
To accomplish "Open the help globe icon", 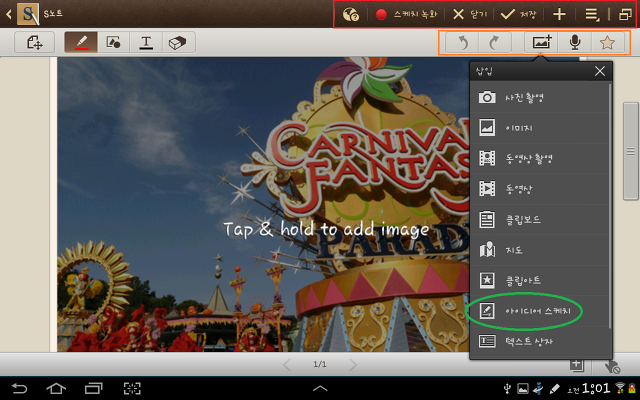I will pos(351,15).
